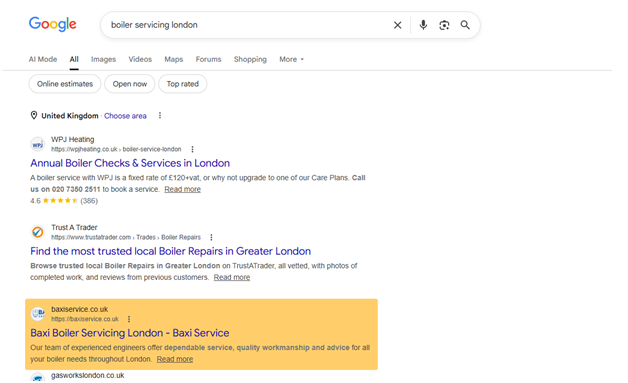Click Read more under Baxi Service snippet
This screenshot has width=628, height=383.
[x=175, y=359]
